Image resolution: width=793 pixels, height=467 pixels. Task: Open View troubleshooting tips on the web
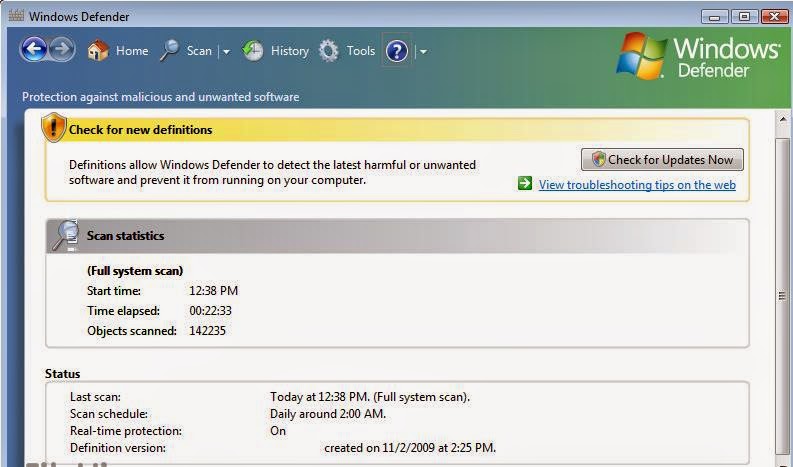tap(637, 185)
